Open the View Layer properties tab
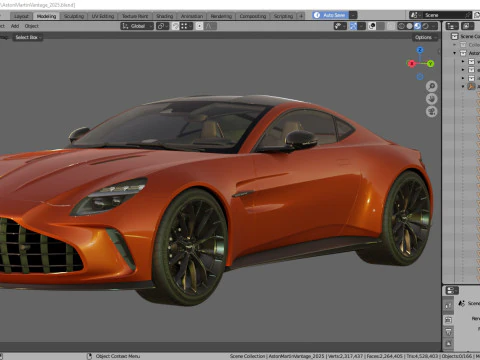Viewport: 480px width, 360px height. point(448,343)
